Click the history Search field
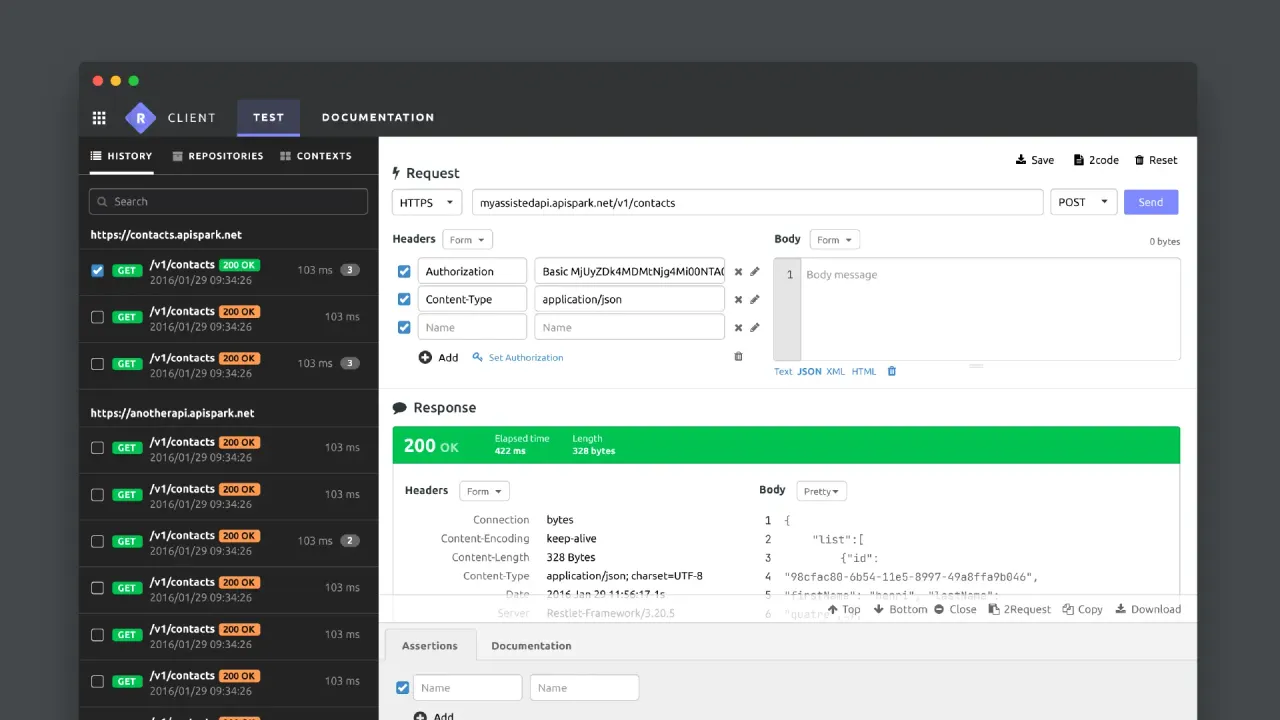1280x720 pixels. pos(229,202)
